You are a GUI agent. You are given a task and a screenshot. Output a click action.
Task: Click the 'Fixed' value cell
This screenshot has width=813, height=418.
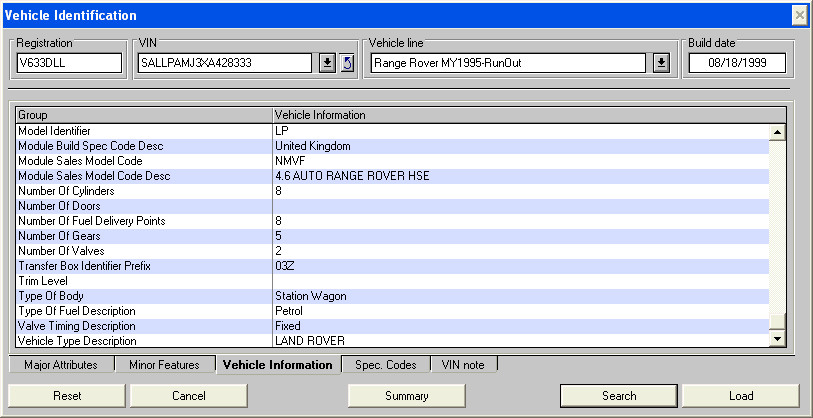(x=521, y=327)
